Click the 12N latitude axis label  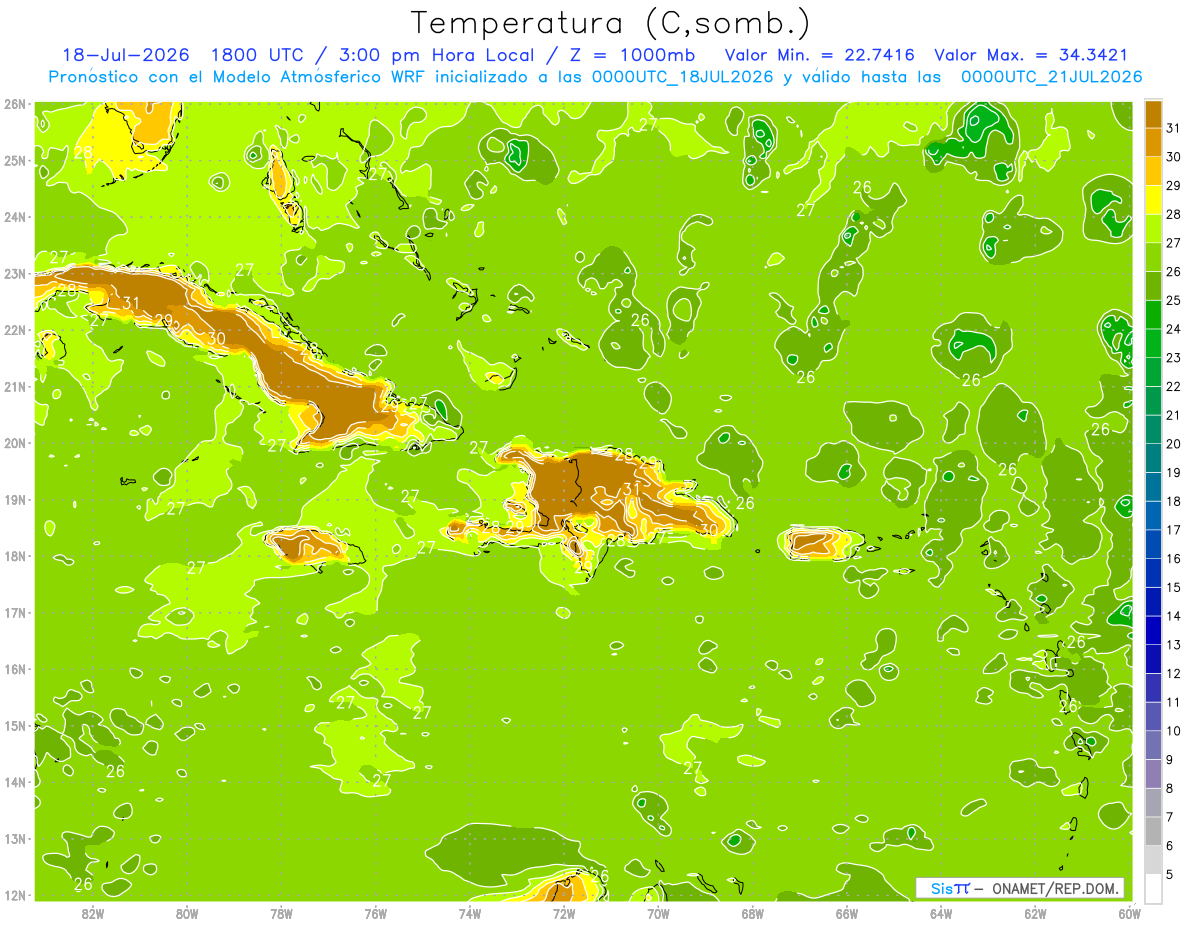pyautogui.click(x=14, y=895)
